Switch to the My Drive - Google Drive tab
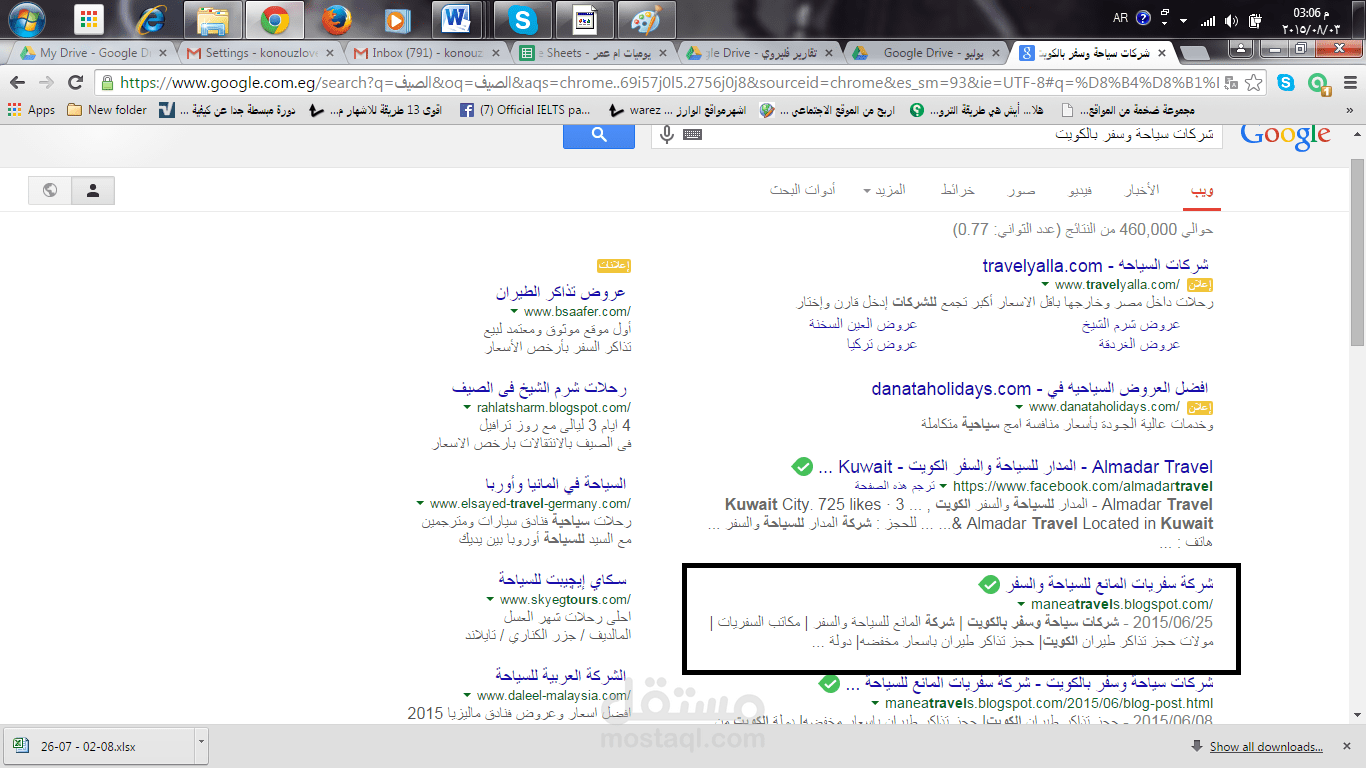1366x768 pixels. (x=92, y=53)
